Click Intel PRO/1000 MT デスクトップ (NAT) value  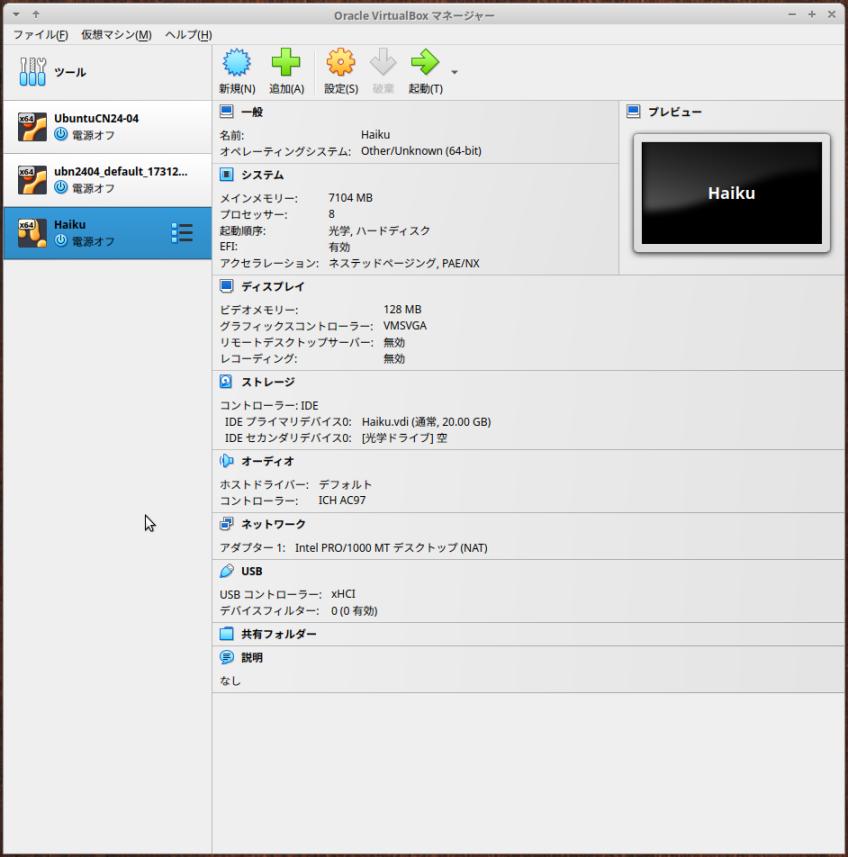point(391,548)
